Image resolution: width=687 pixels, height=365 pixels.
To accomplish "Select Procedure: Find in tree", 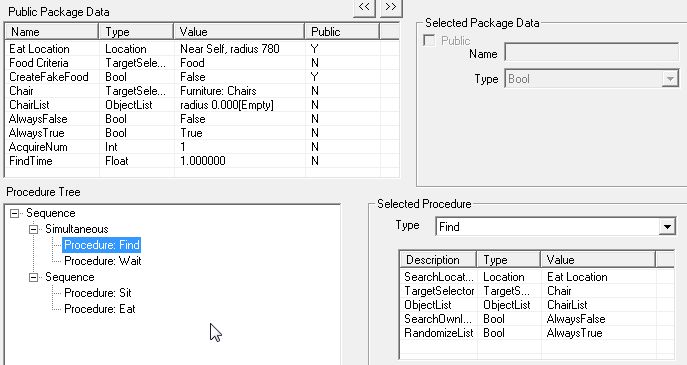I will click(102, 245).
